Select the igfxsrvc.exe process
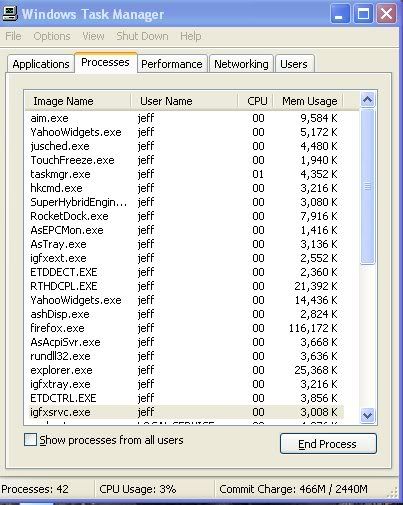This screenshot has width=403, height=505. tap(185, 412)
